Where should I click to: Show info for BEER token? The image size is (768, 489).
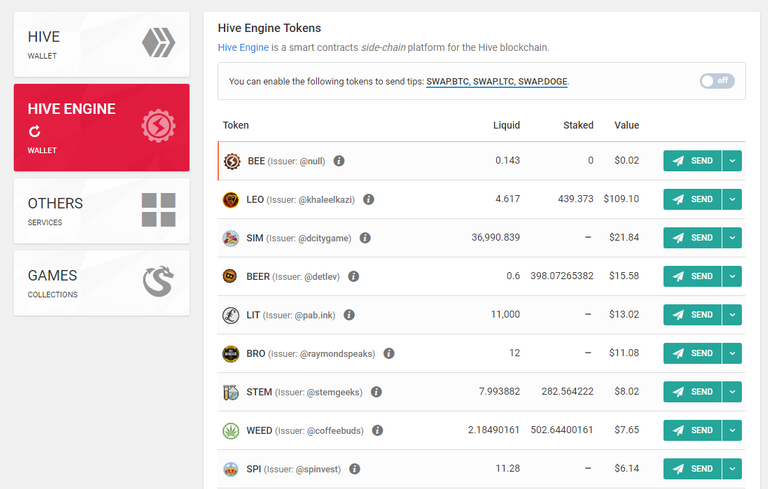coord(353,276)
